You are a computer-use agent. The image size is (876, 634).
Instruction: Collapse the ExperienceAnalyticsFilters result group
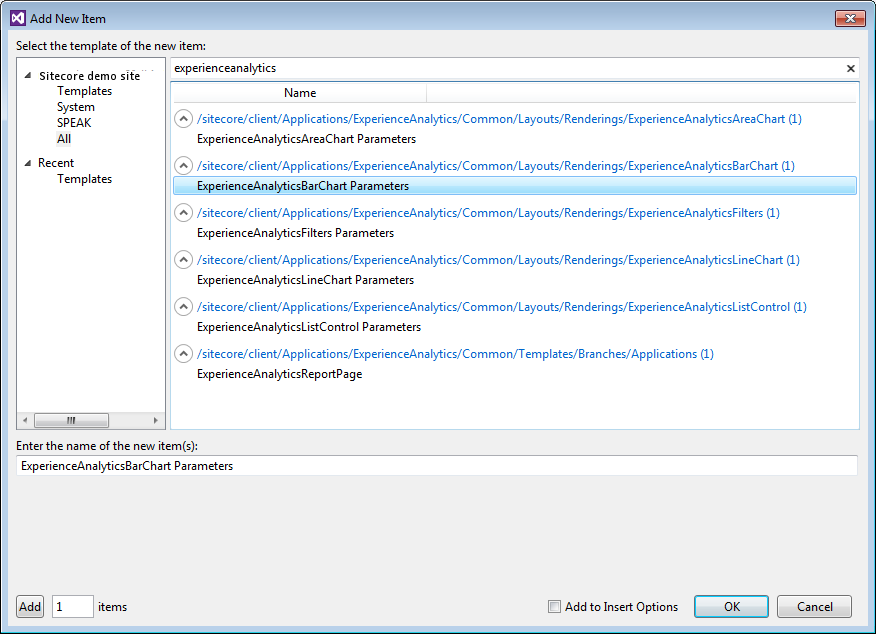click(x=183, y=212)
